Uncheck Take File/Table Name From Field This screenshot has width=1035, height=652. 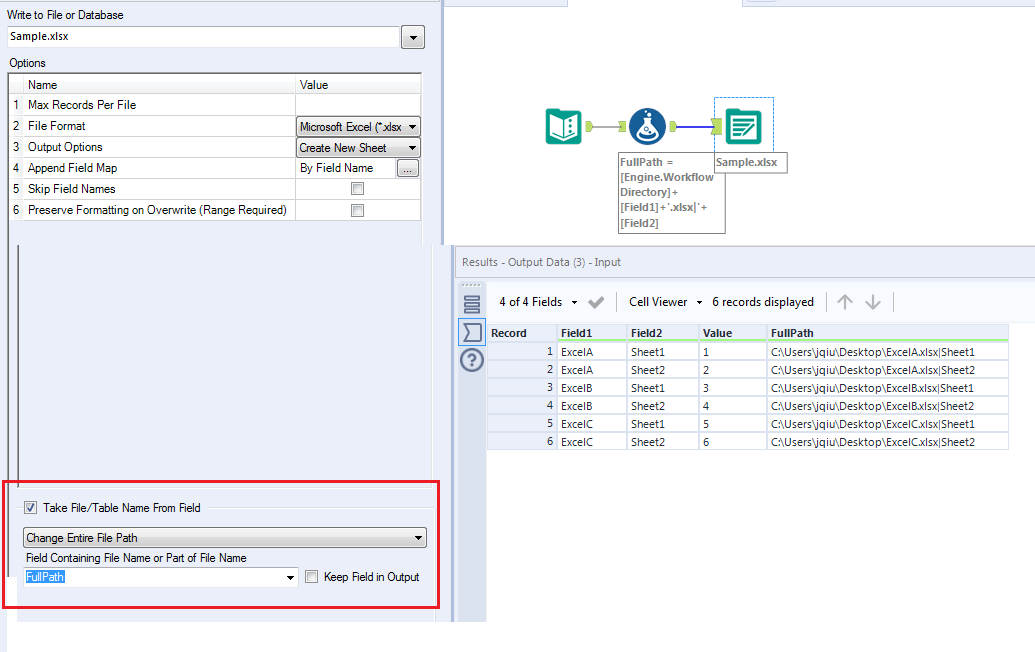(x=30, y=507)
